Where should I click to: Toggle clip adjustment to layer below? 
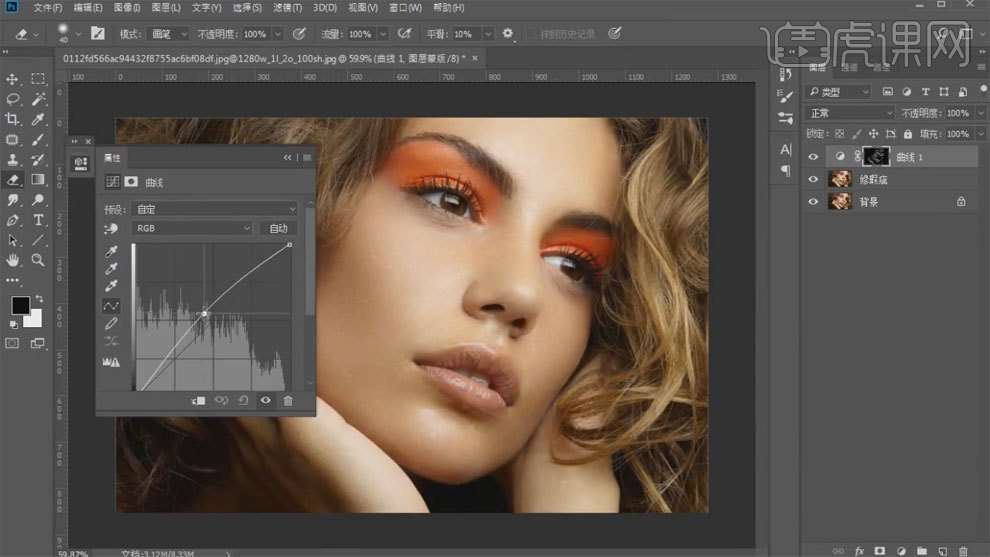pos(198,400)
